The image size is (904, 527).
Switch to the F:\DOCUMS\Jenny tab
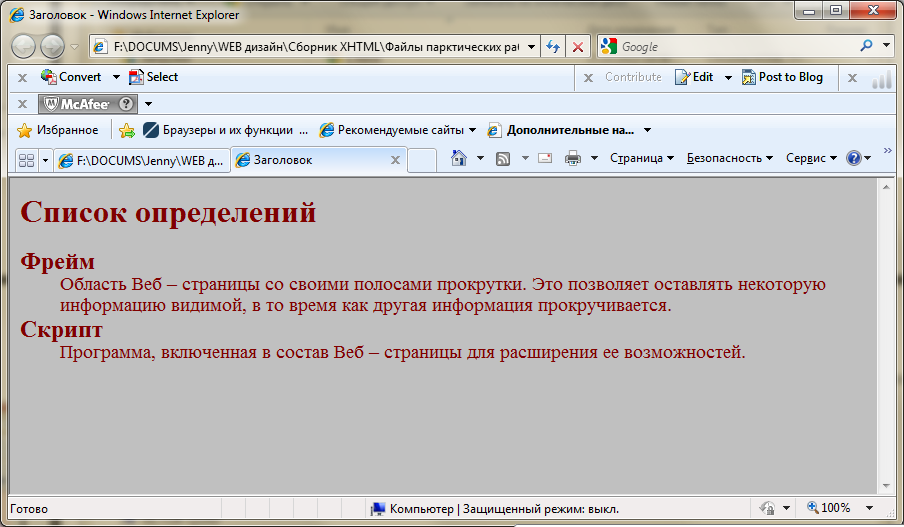tap(140, 160)
